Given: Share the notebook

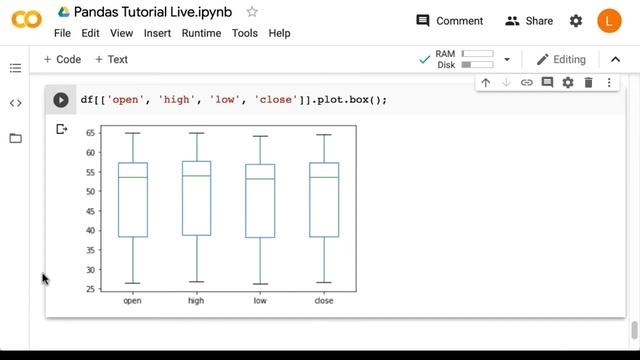Looking at the screenshot, I should click(x=529, y=21).
